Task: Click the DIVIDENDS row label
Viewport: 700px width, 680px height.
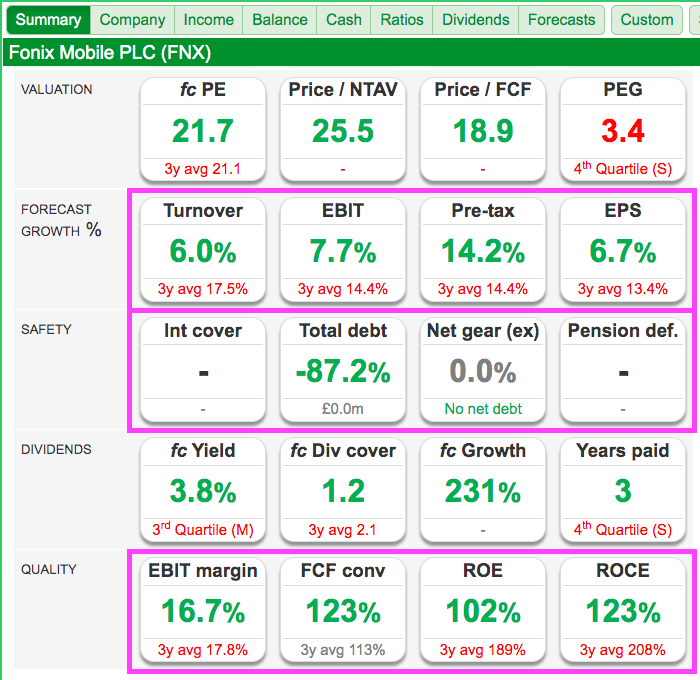Action: point(56,450)
